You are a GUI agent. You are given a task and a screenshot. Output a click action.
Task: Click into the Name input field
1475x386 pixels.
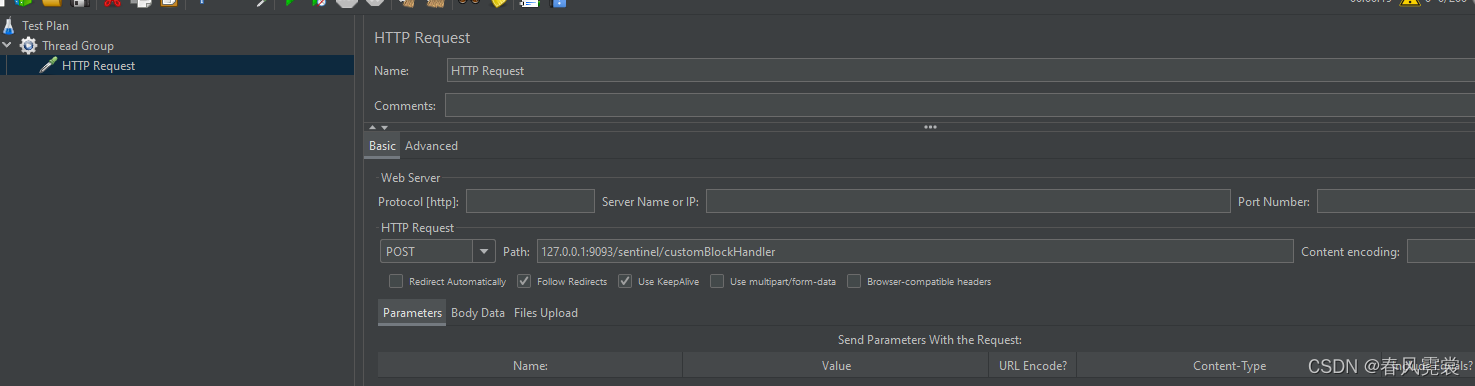960,71
